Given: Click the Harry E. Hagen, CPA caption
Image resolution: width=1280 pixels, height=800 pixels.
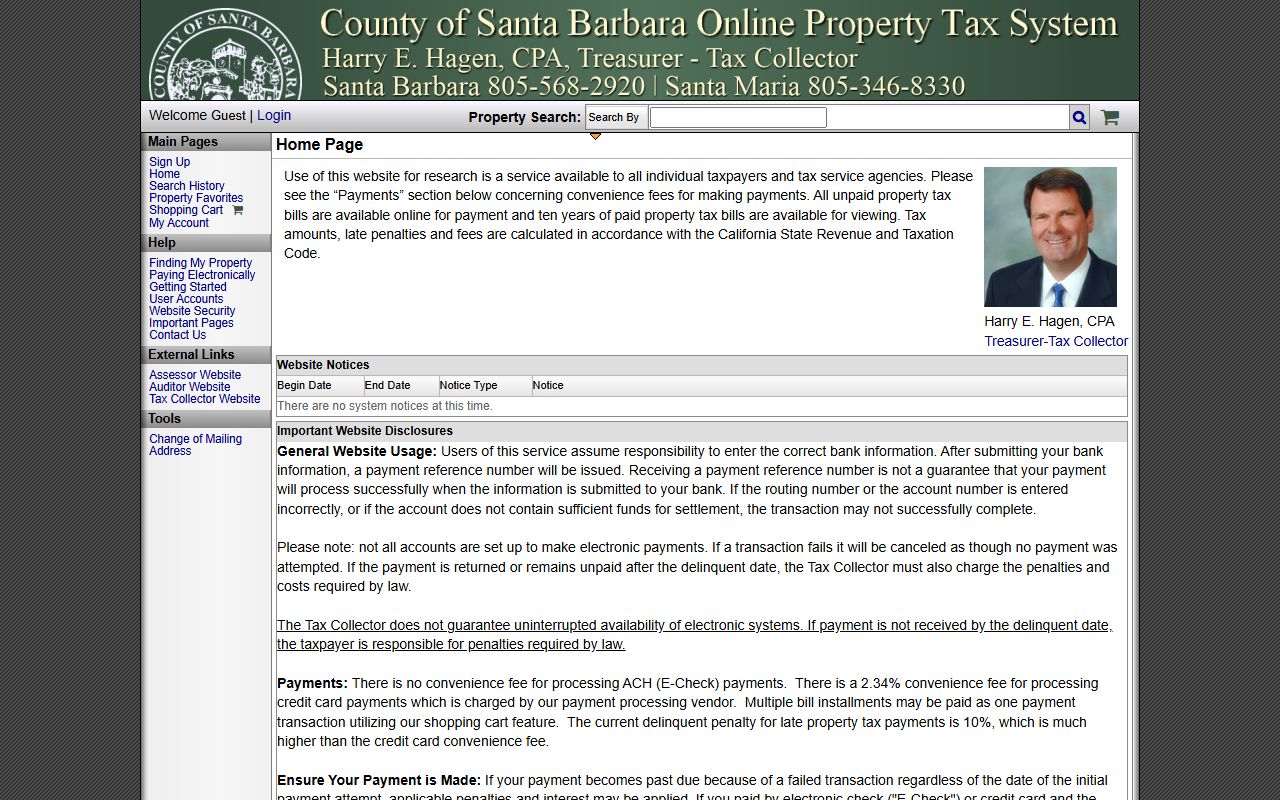Looking at the screenshot, I should (1049, 321).
